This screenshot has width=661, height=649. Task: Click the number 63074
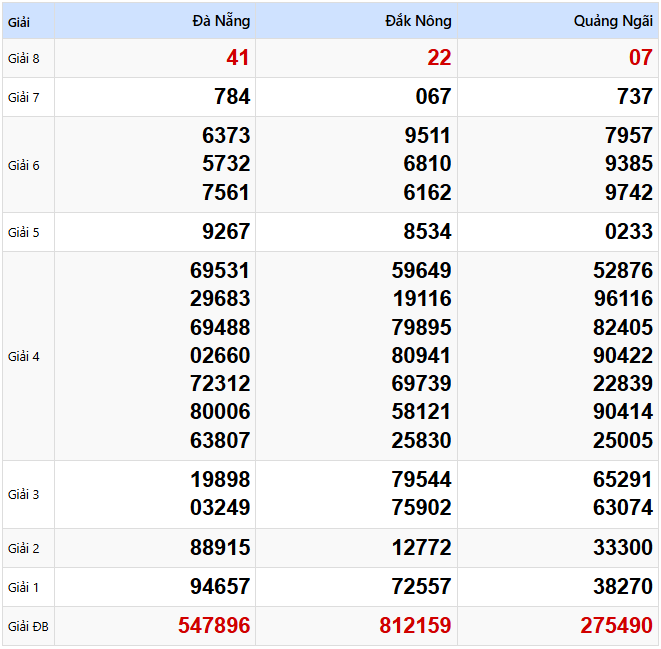pos(623,507)
